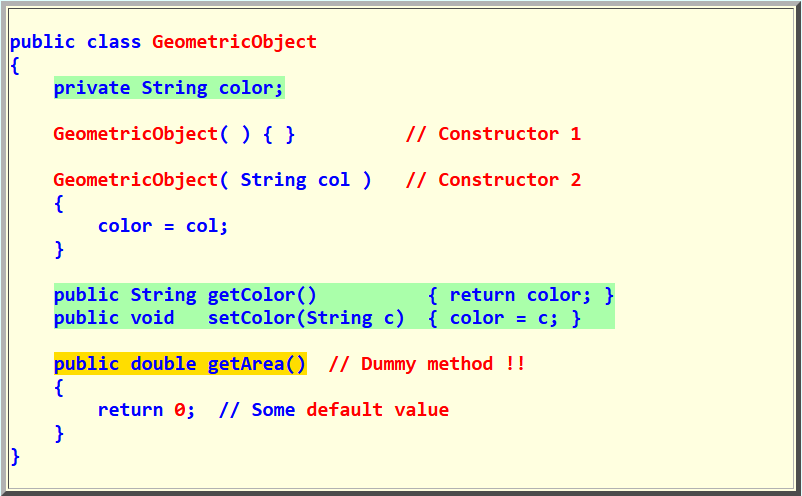
Task: Click the opening brace below the class declaration
Action: (15, 65)
